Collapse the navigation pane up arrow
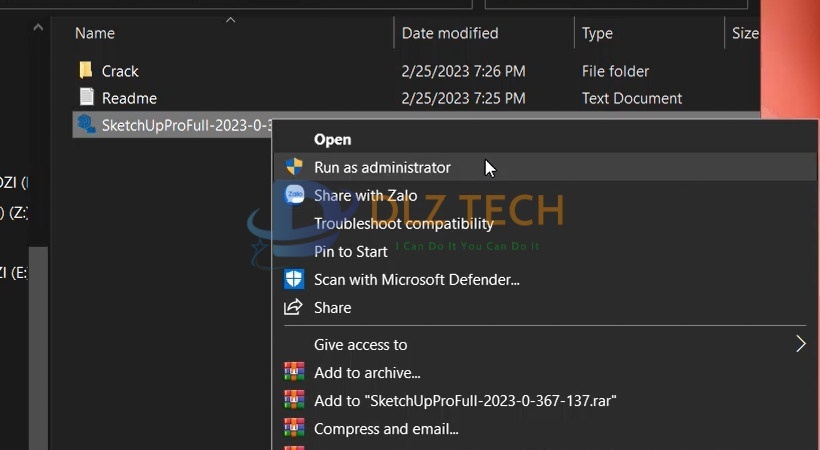The height and width of the screenshot is (450, 820). (x=38, y=28)
